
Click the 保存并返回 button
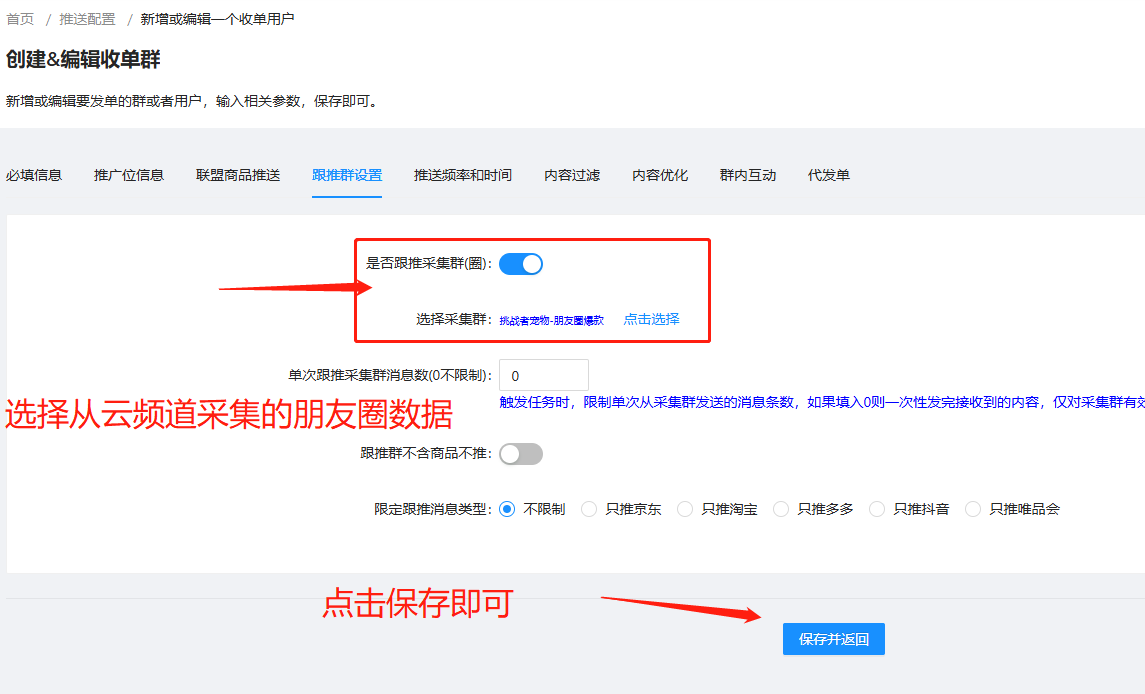[x=833, y=639]
